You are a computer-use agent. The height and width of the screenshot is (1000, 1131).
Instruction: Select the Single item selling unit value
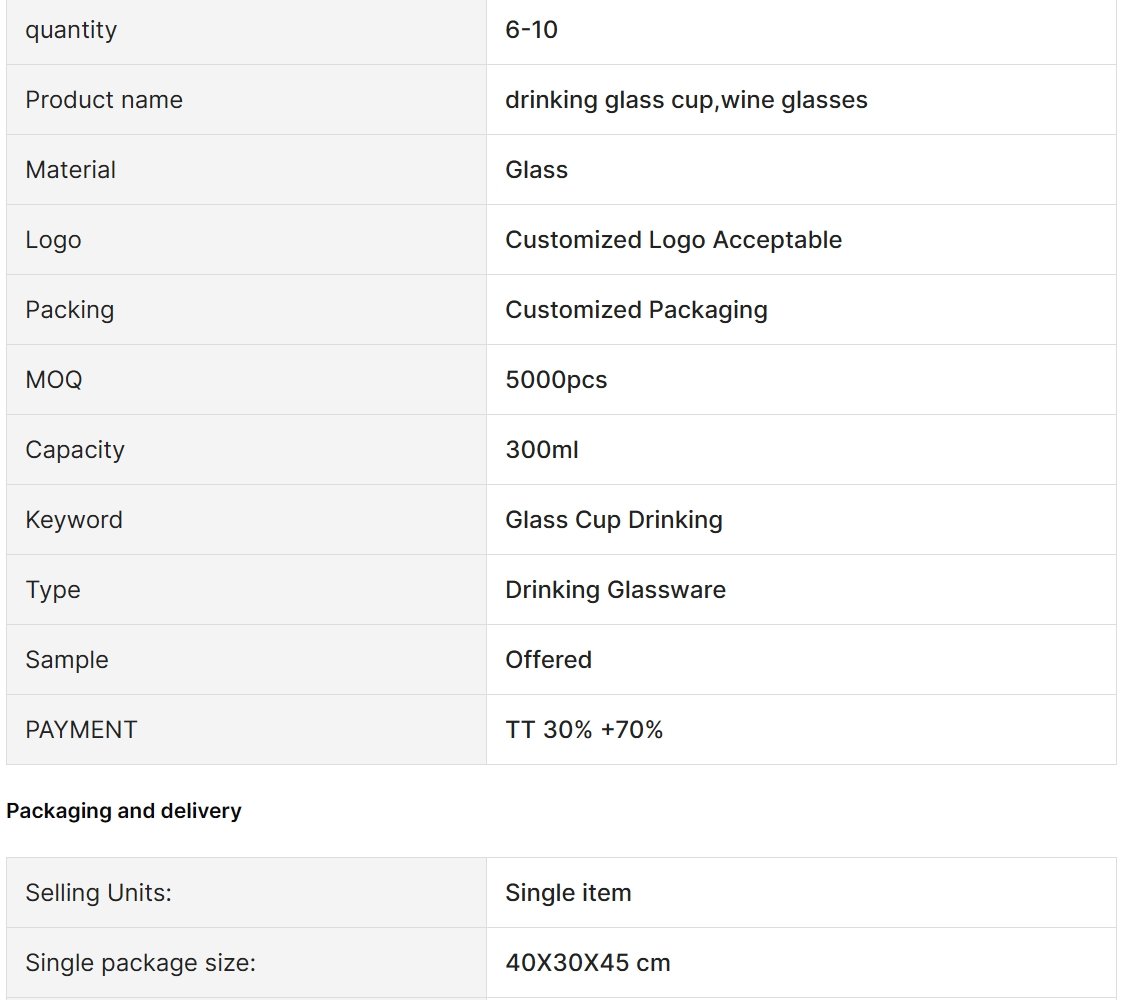click(x=568, y=892)
